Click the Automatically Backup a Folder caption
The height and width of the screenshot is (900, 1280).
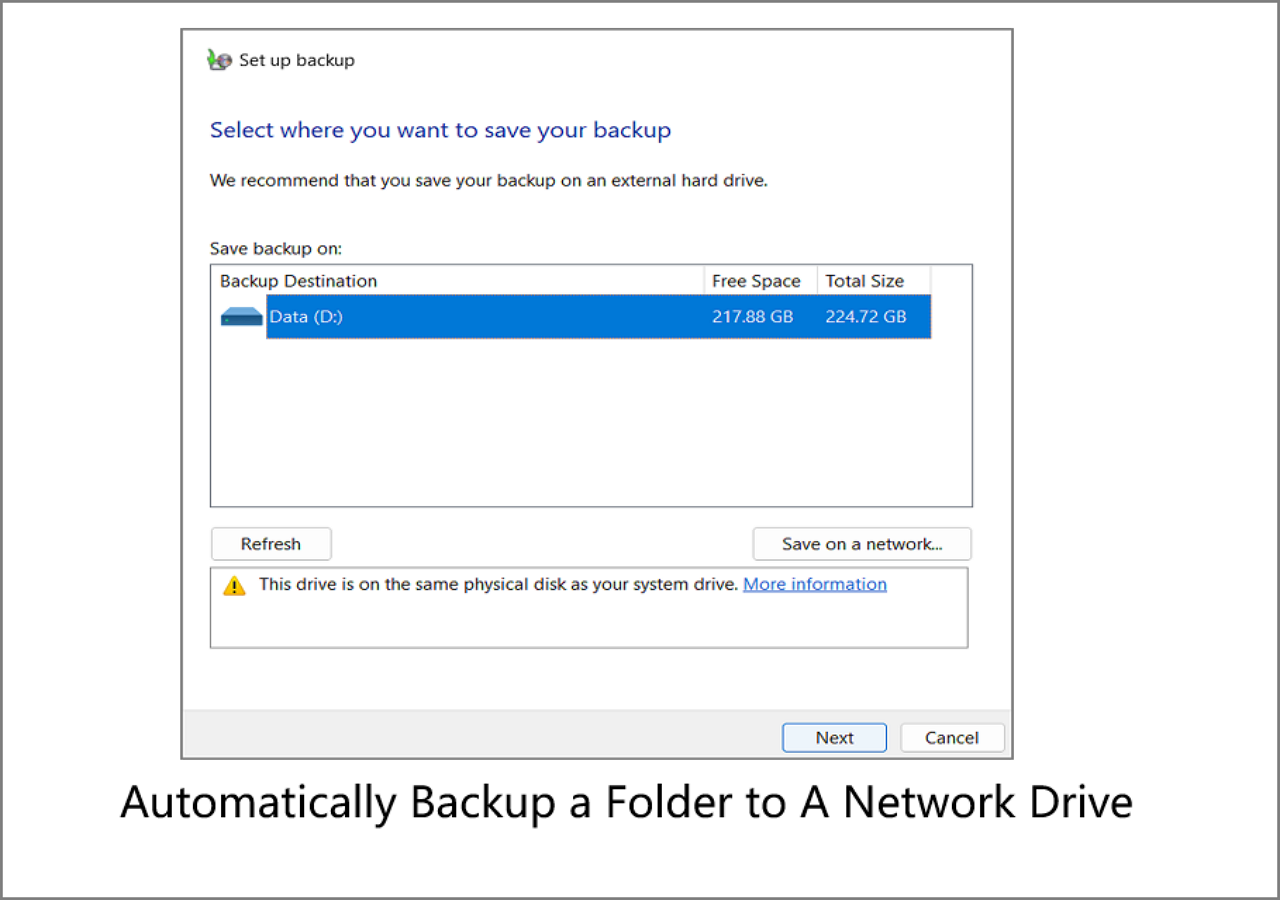pos(626,802)
